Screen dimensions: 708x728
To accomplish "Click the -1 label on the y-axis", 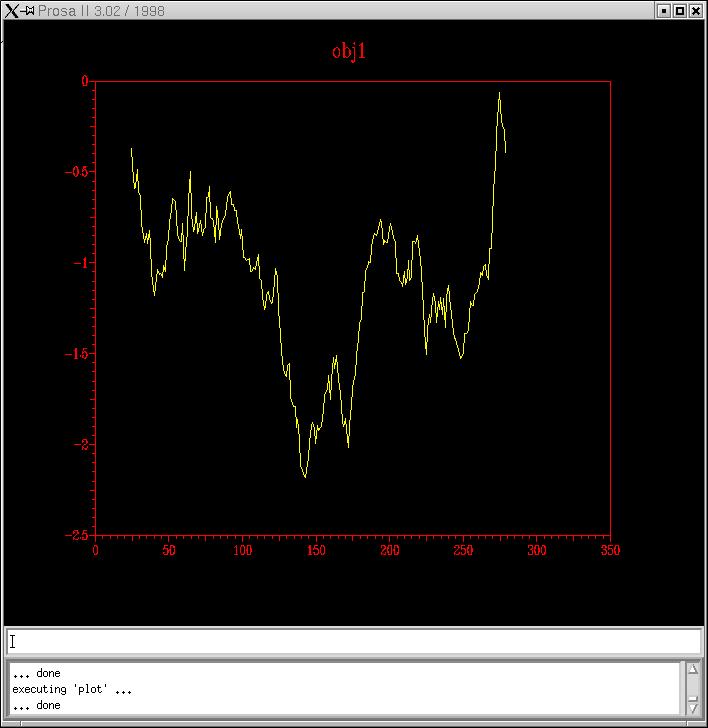I will pyautogui.click(x=82, y=262).
